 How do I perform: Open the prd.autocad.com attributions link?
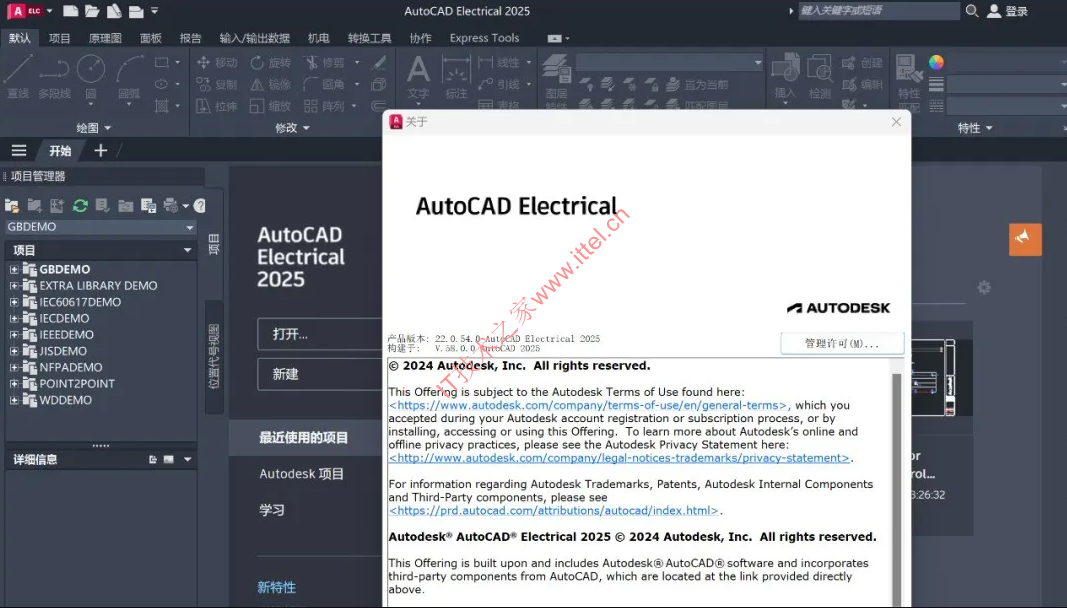(x=554, y=511)
